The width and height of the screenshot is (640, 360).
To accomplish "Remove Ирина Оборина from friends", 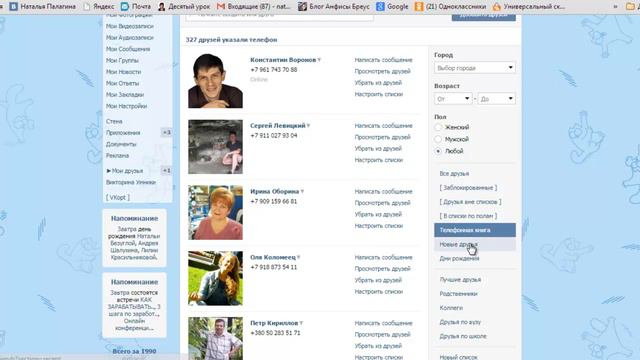I will click(378, 214).
